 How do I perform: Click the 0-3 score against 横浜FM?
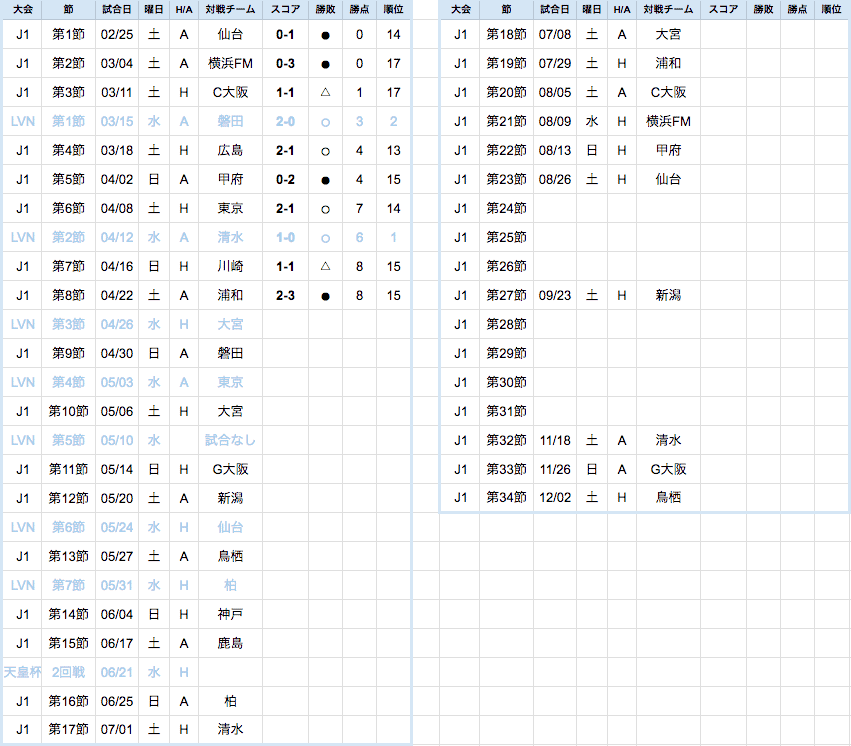coord(285,63)
